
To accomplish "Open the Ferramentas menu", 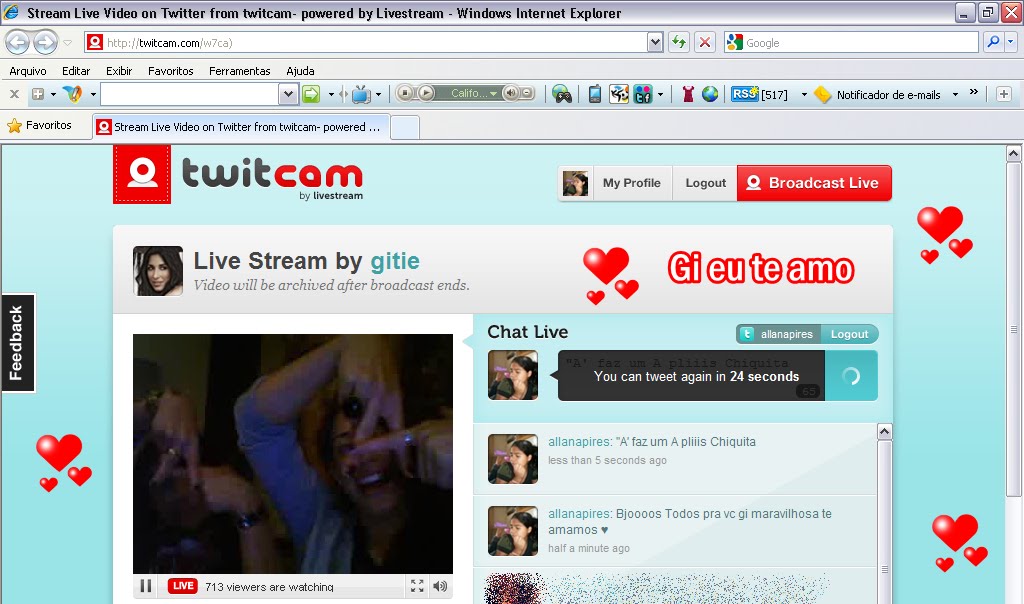I will point(240,71).
